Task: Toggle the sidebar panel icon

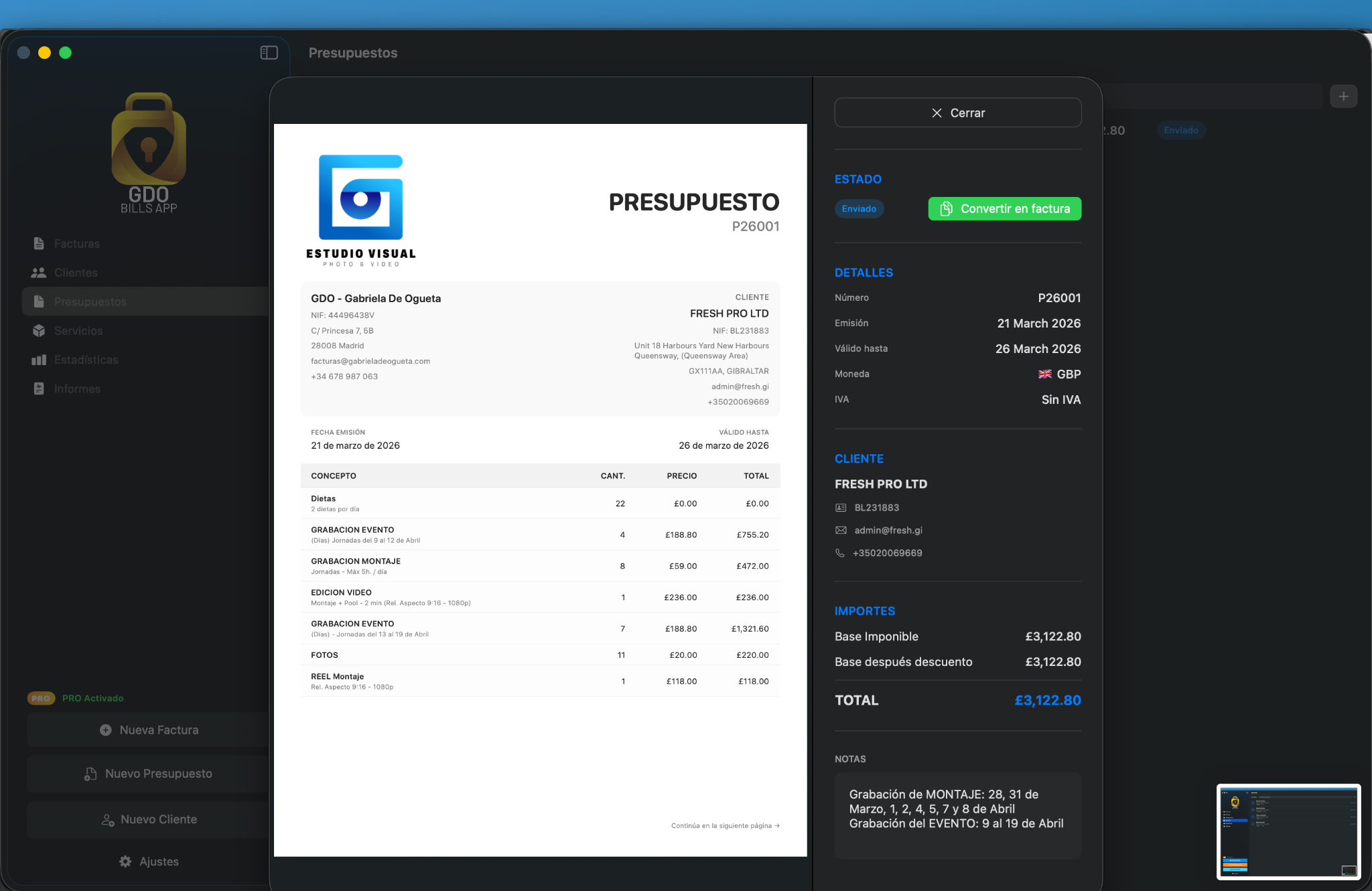Action: (x=269, y=53)
